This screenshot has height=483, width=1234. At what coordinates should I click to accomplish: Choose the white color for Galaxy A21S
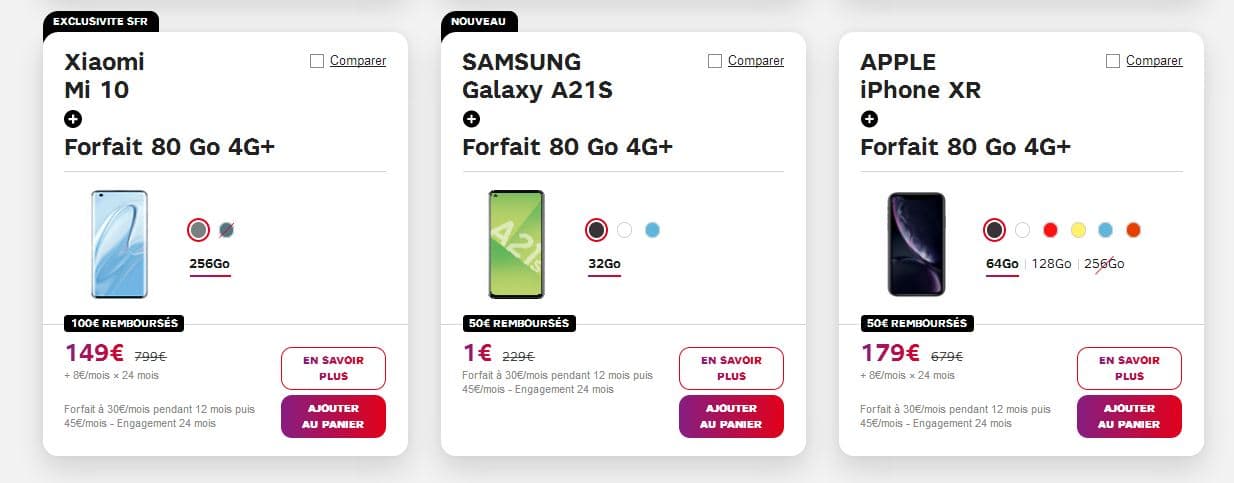[x=625, y=230]
